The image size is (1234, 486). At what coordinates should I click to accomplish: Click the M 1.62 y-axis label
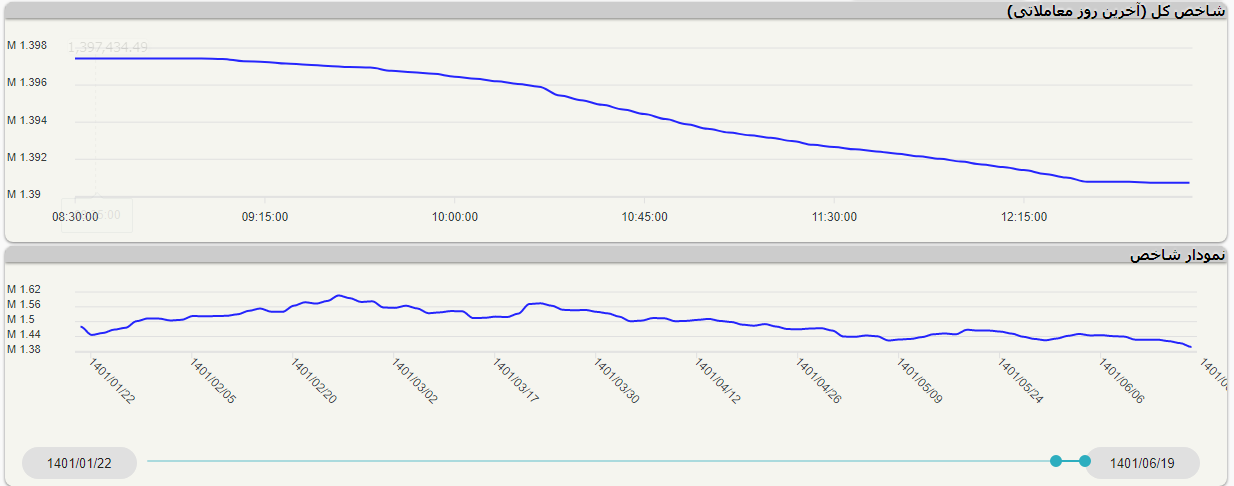tap(24, 289)
